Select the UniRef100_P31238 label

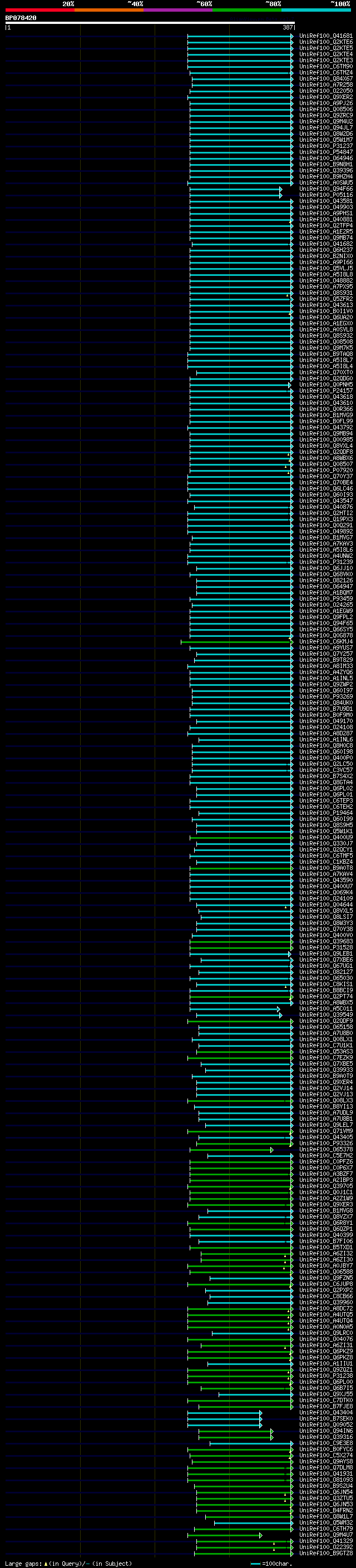325,1375
